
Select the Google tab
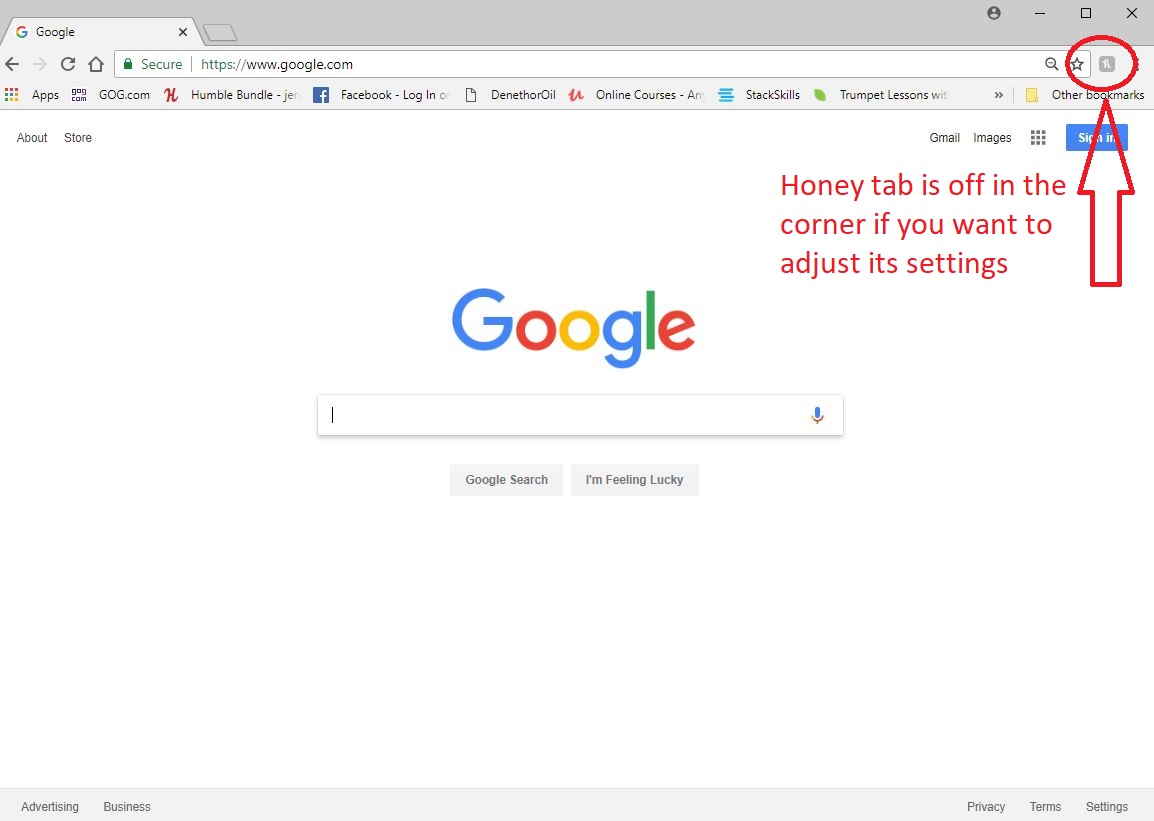click(x=95, y=32)
